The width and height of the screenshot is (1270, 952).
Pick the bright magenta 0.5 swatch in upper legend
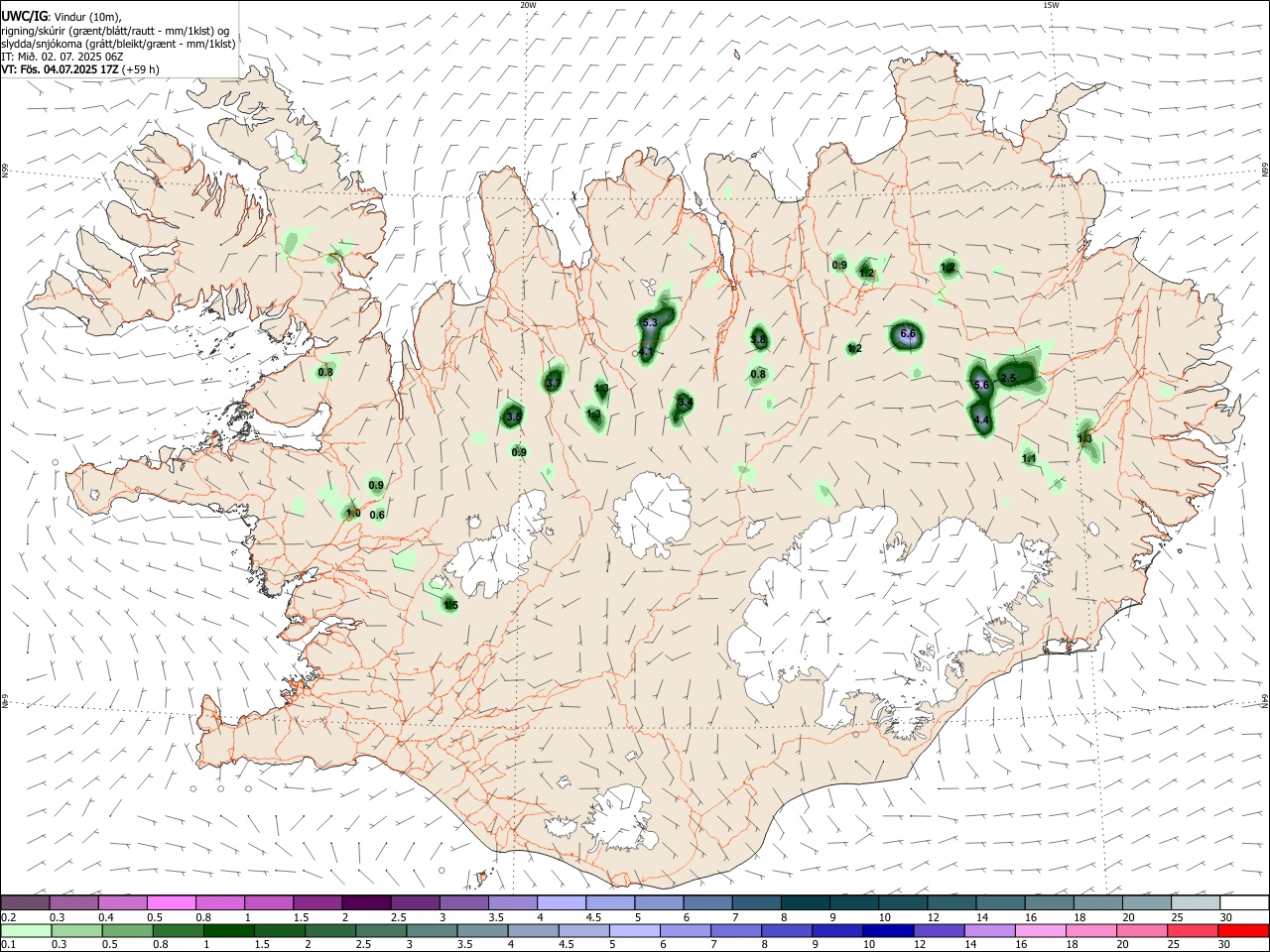coord(171,902)
